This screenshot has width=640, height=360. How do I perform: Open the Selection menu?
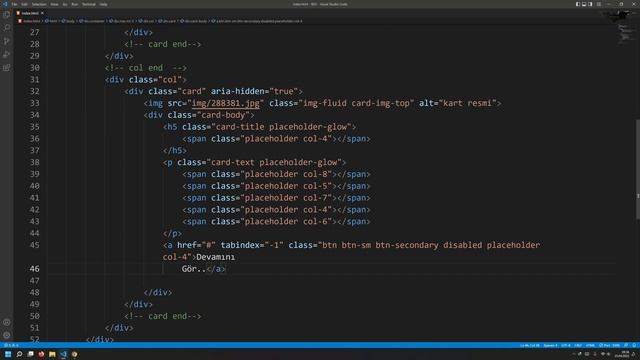[39, 4]
